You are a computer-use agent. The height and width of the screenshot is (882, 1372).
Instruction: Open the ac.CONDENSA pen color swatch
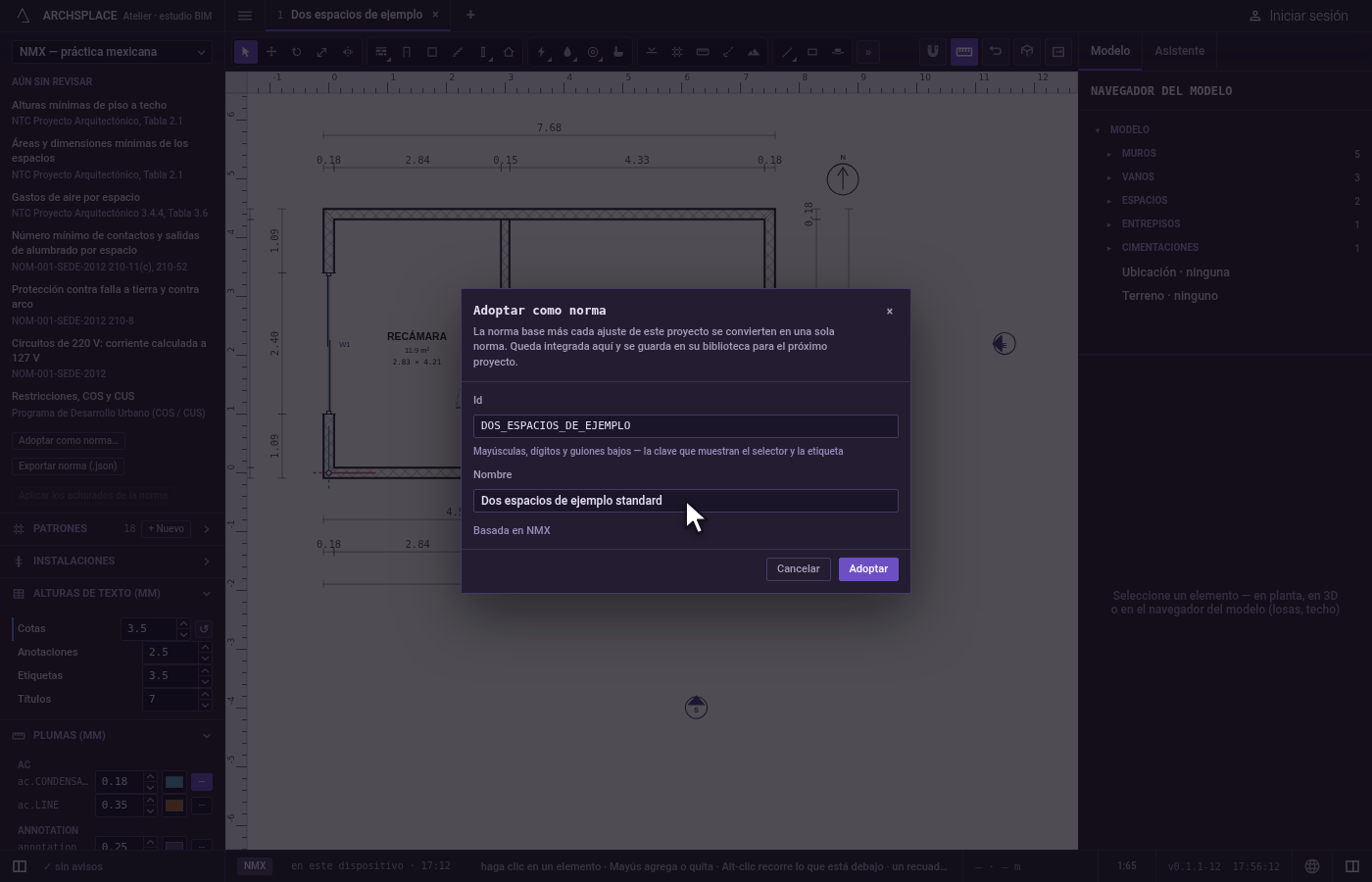pyautogui.click(x=174, y=781)
